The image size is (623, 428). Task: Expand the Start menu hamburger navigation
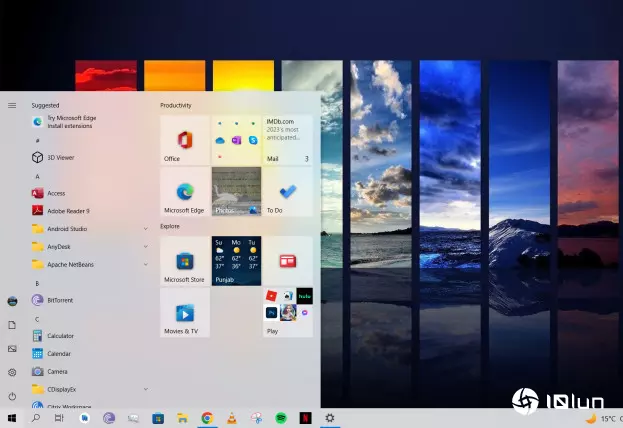(x=12, y=105)
